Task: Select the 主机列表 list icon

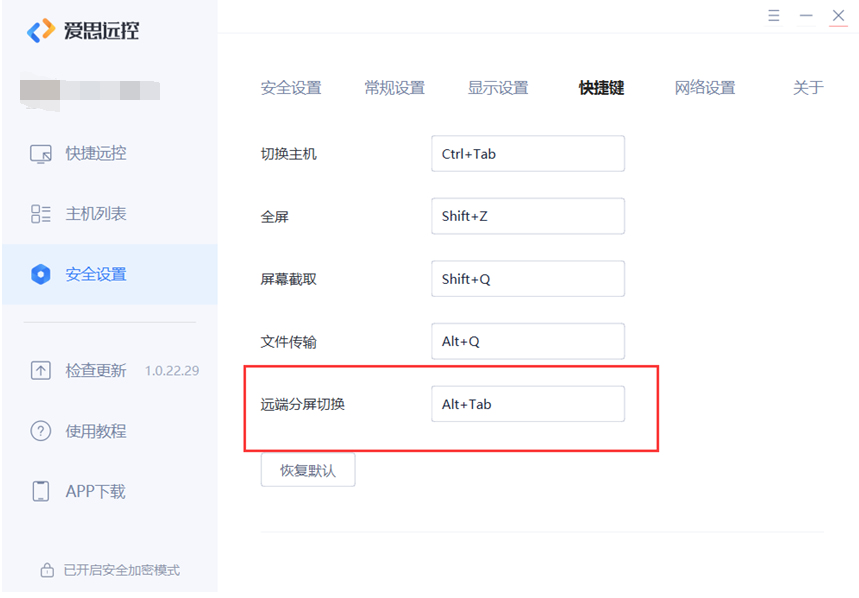Action: click(x=41, y=214)
